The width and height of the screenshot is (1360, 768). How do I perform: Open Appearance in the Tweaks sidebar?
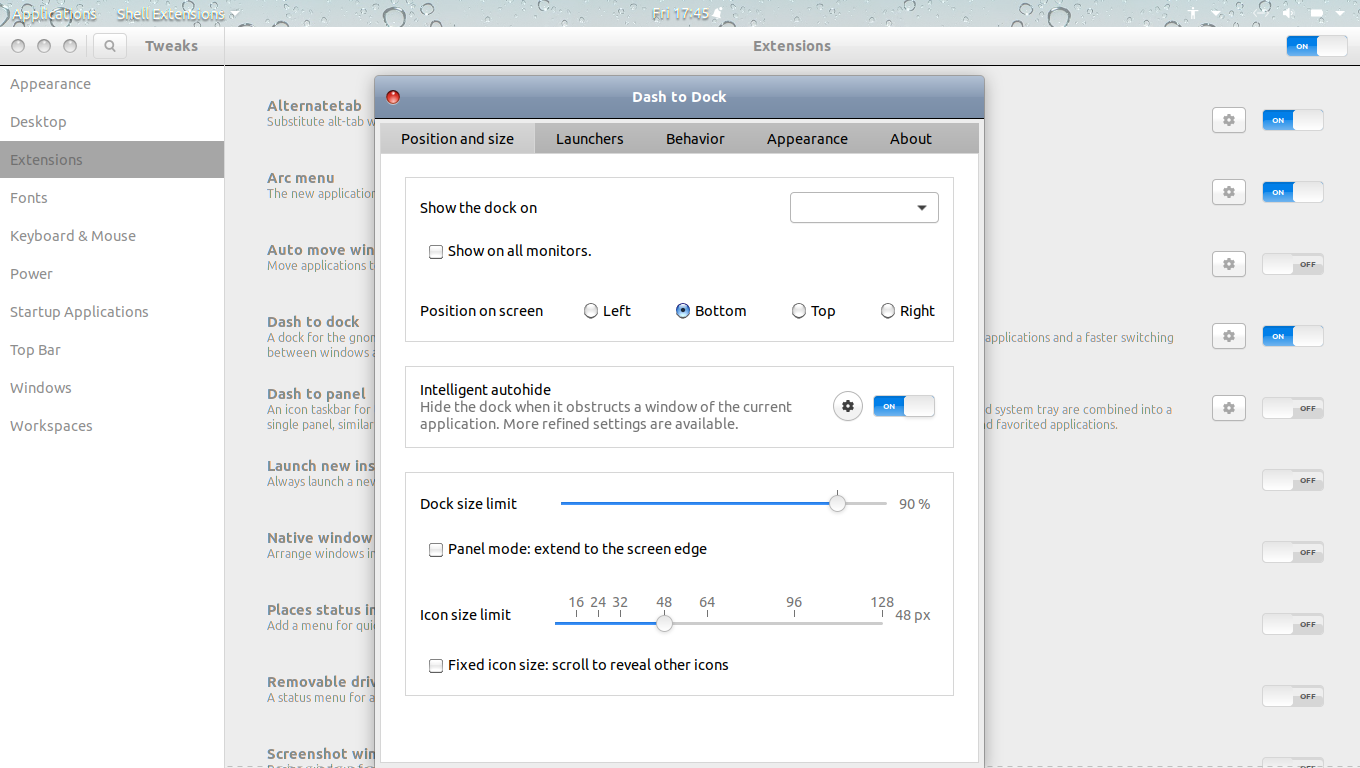pyautogui.click(x=112, y=84)
